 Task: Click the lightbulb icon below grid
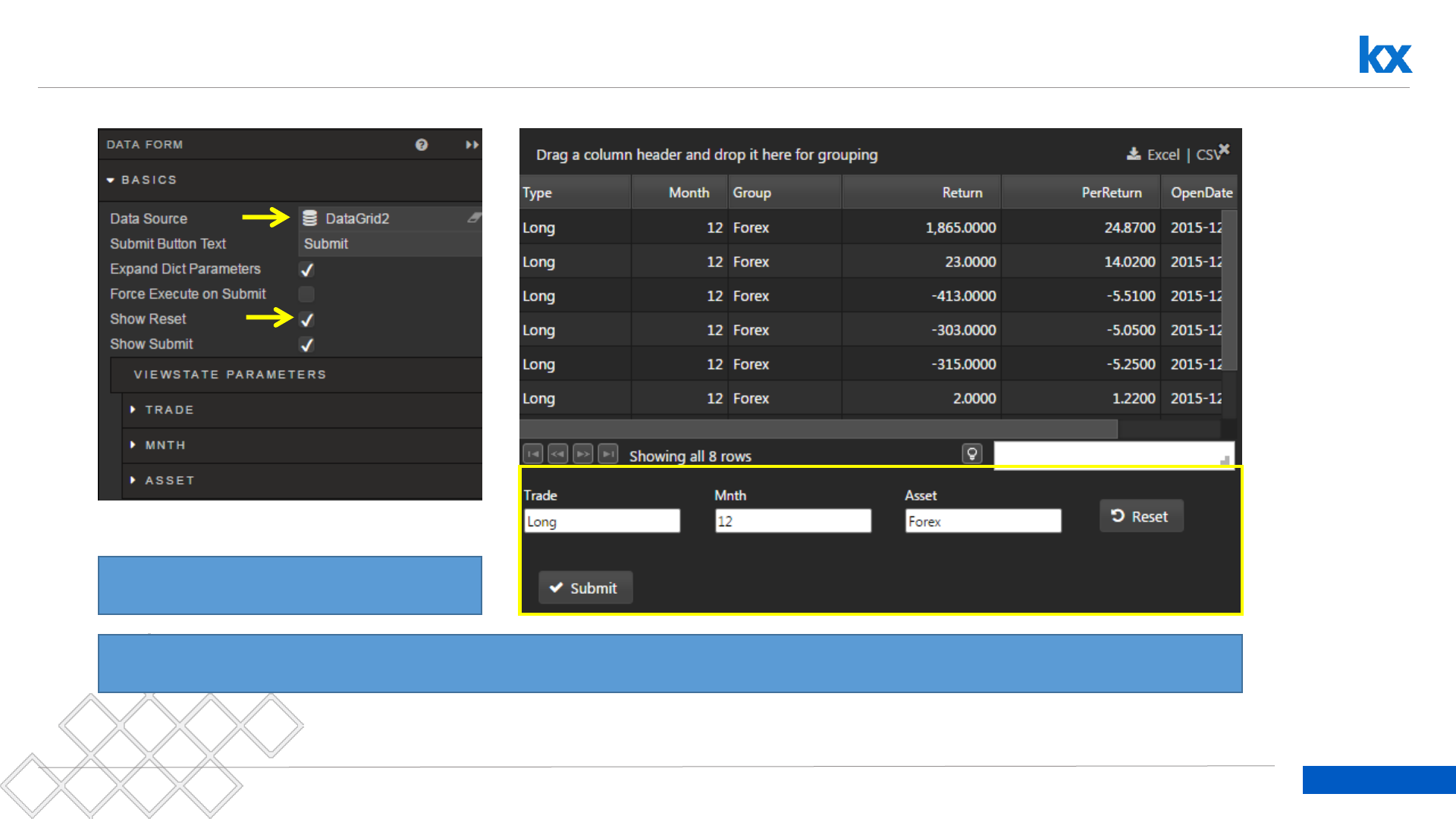(971, 453)
